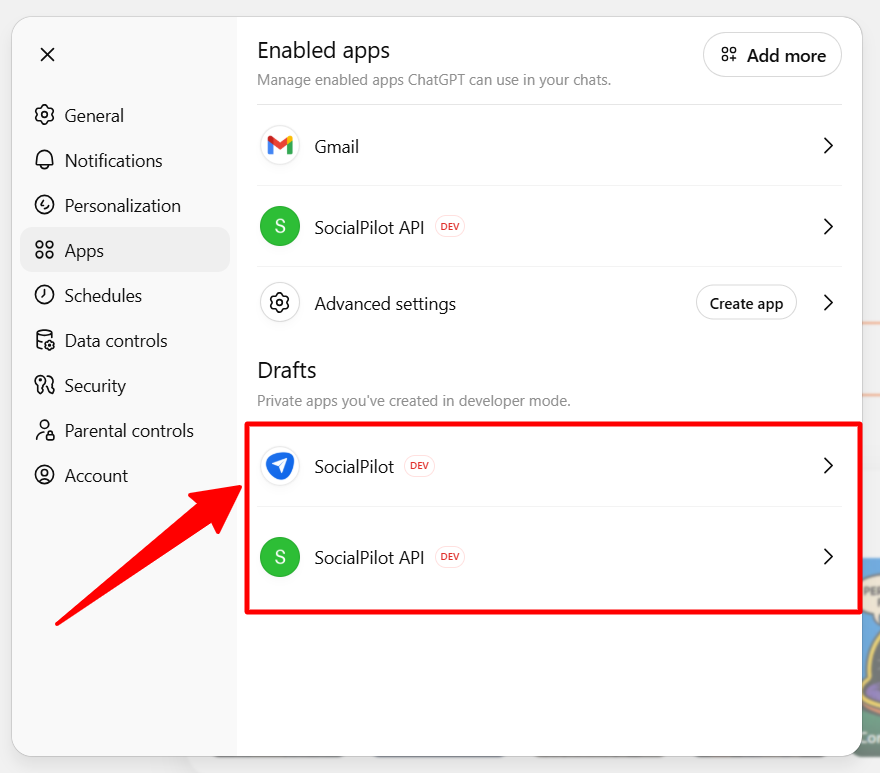
Task: Expand the SocialPilot draft chevron
Action: [828, 466]
